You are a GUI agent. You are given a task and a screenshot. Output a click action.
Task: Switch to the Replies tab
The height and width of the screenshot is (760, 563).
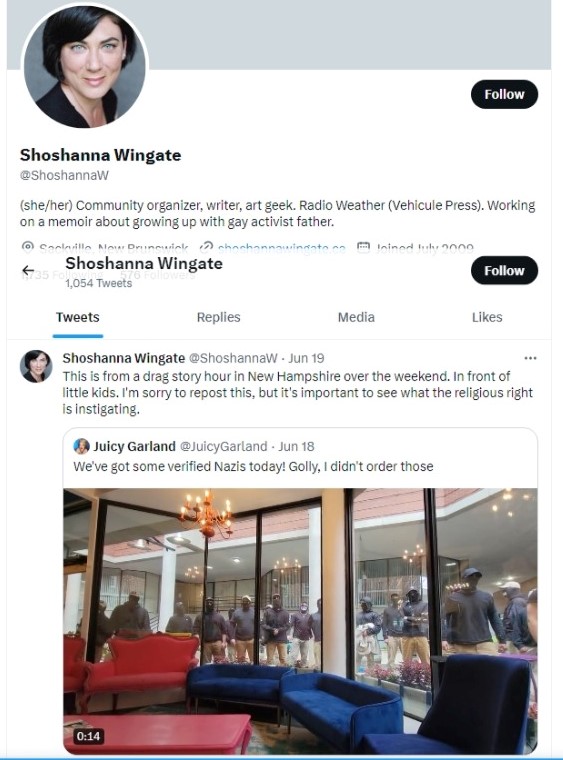[x=219, y=317]
